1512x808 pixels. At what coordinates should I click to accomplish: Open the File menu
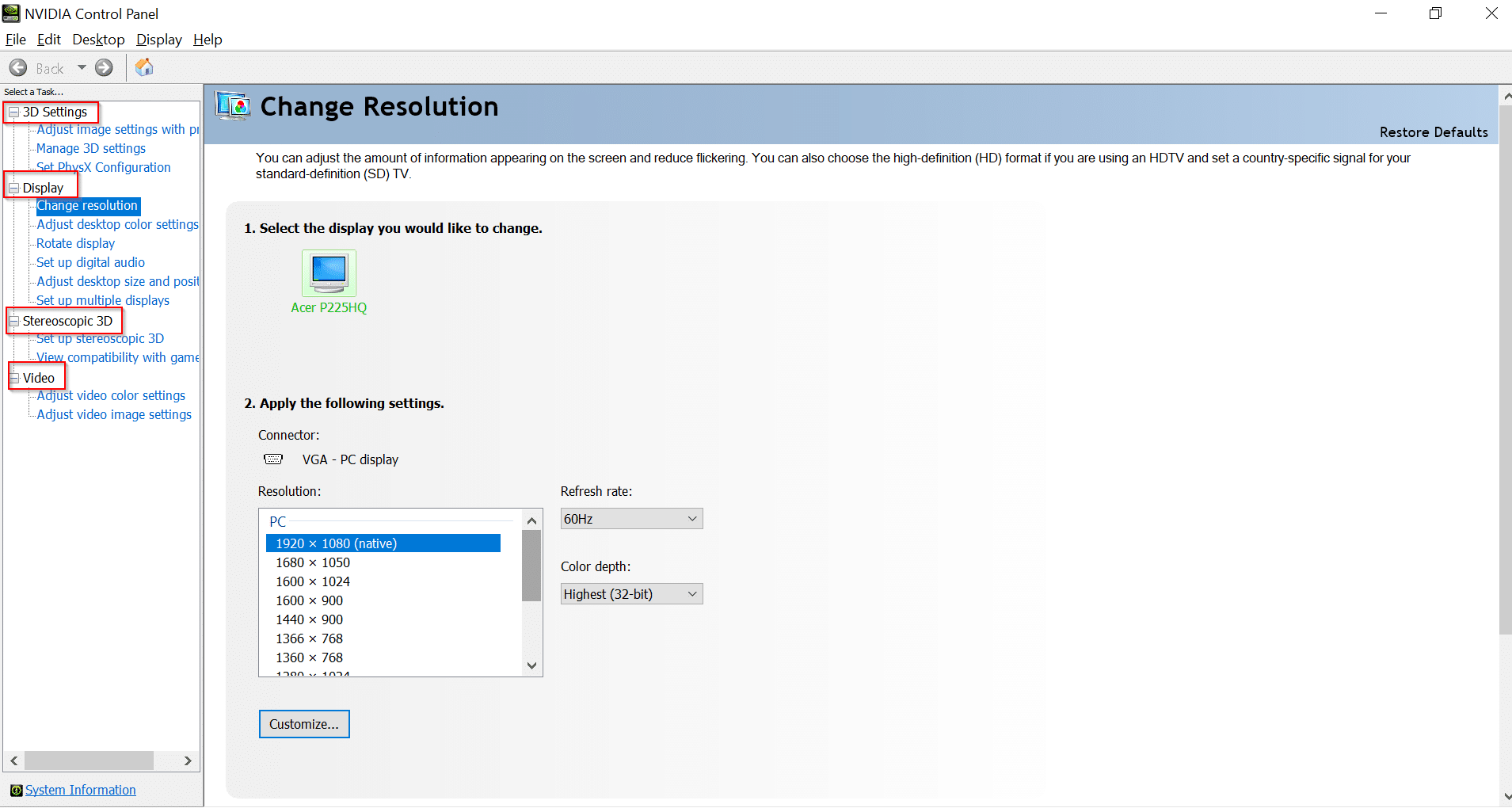coord(16,40)
